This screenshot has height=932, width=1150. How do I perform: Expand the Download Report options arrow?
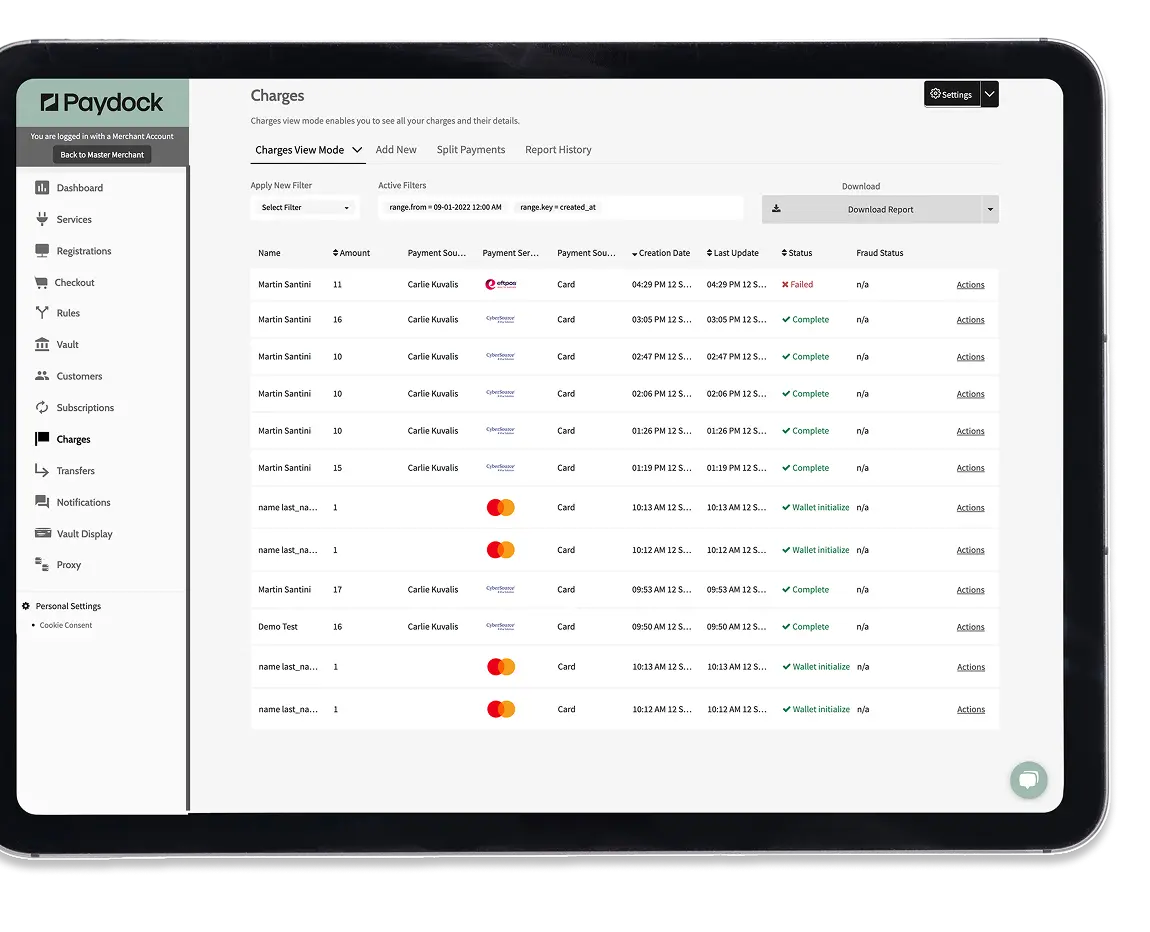pos(990,210)
